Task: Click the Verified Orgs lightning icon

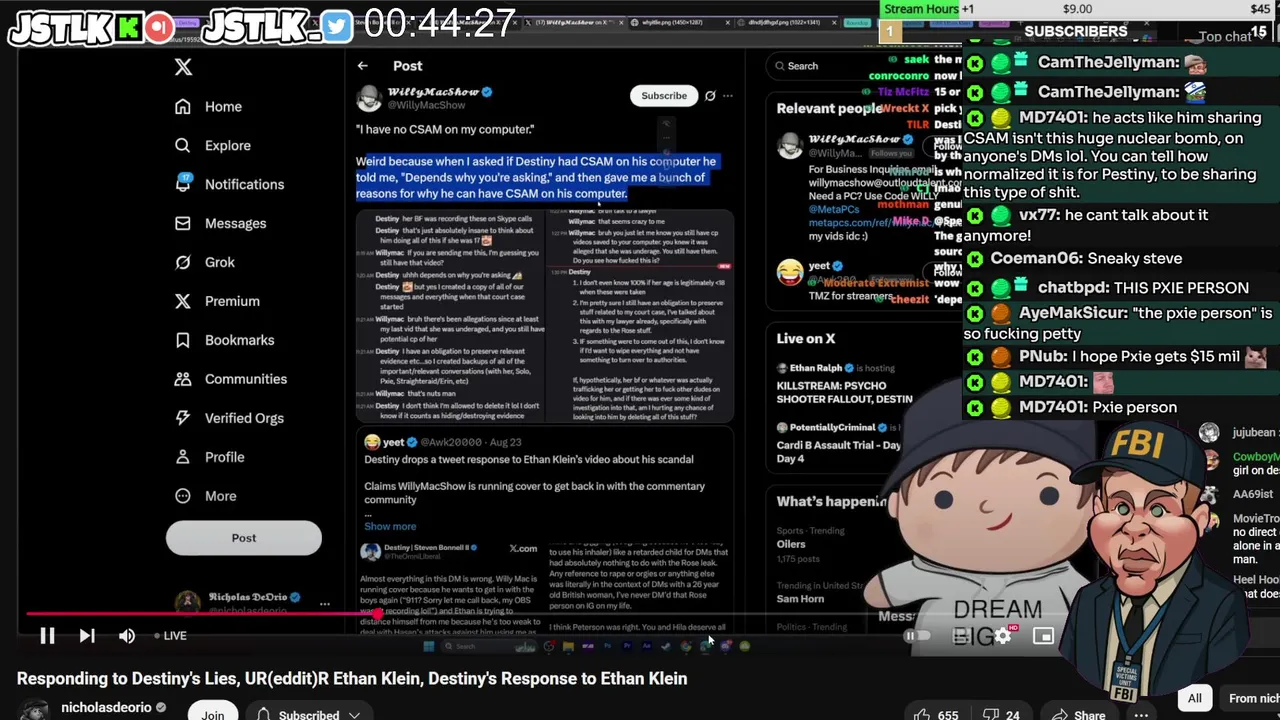Action: pos(183,419)
